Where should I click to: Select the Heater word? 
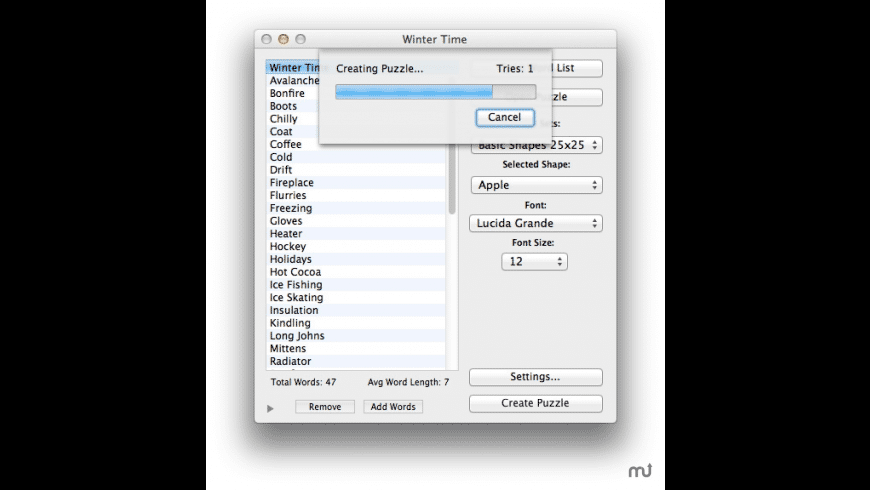tap(356, 234)
